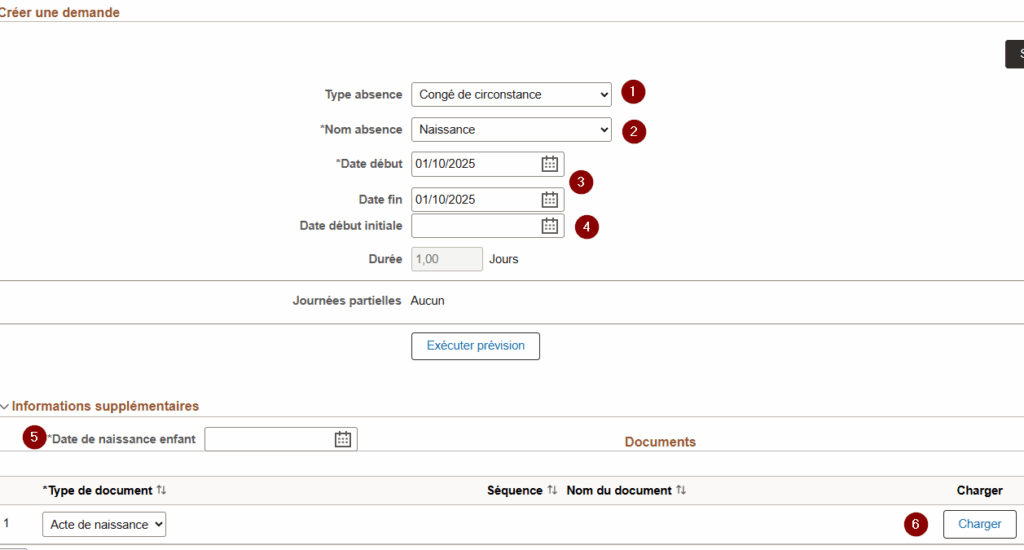Open the Date début initiale calendar icon

coord(549,226)
